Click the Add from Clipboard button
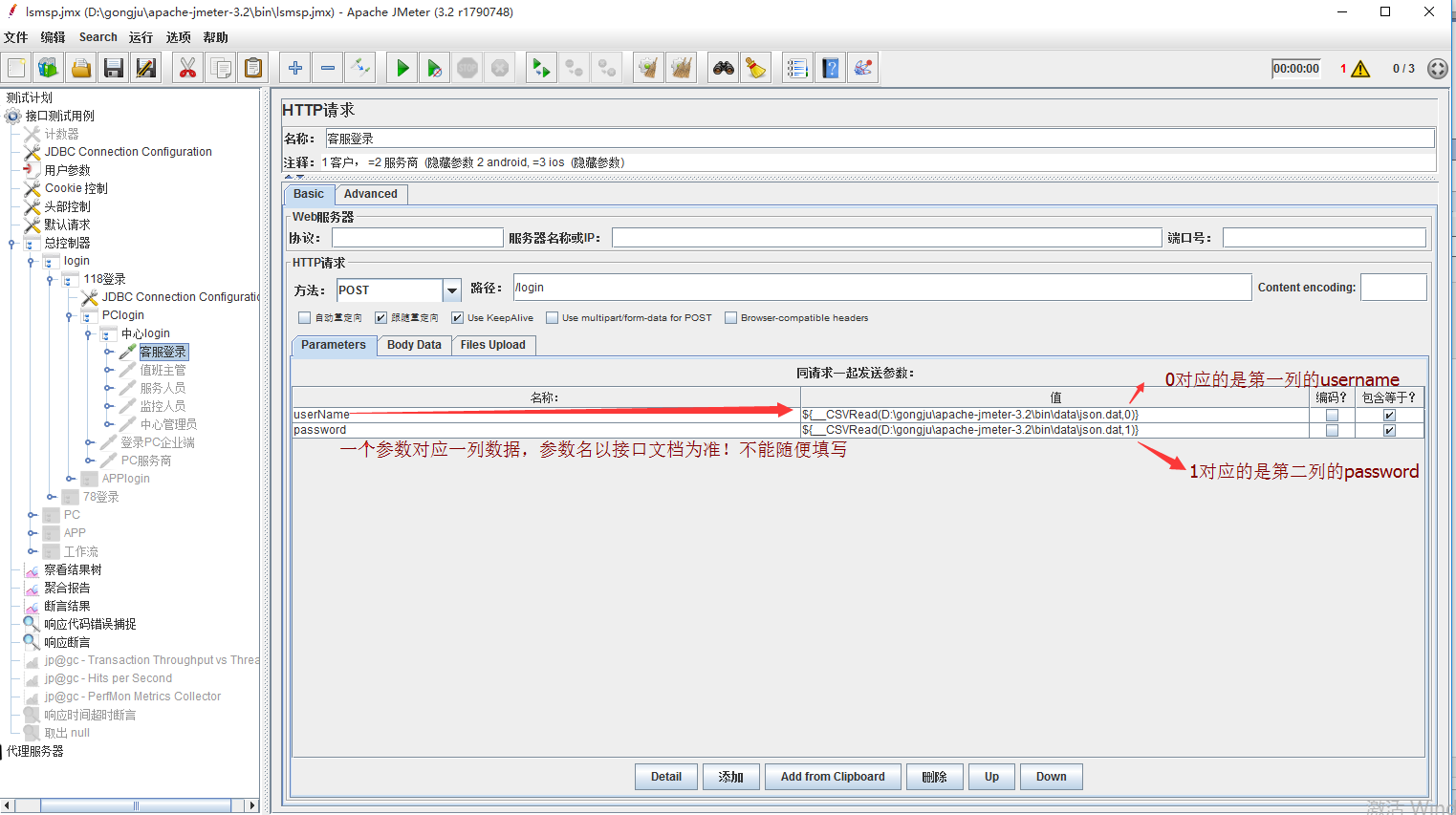The width and height of the screenshot is (1456, 815). (x=833, y=777)
